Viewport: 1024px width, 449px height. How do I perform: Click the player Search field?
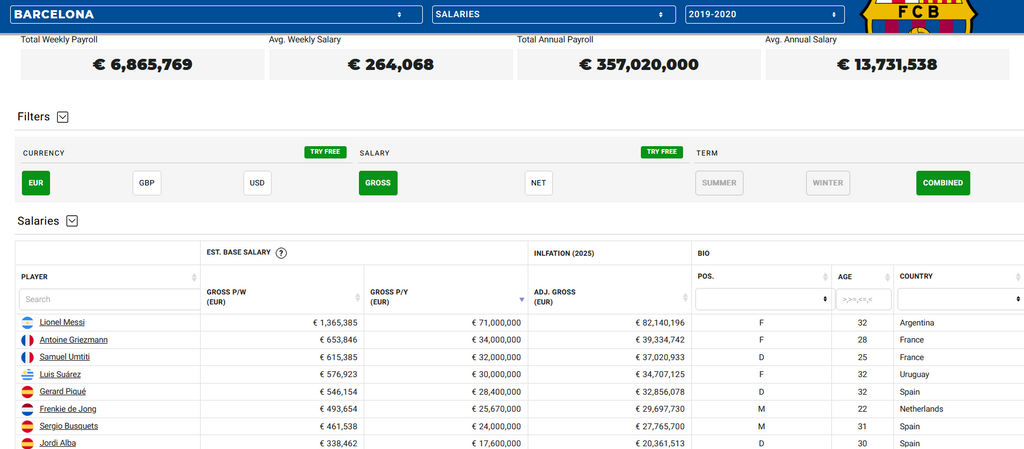click(x=108, y=300)
